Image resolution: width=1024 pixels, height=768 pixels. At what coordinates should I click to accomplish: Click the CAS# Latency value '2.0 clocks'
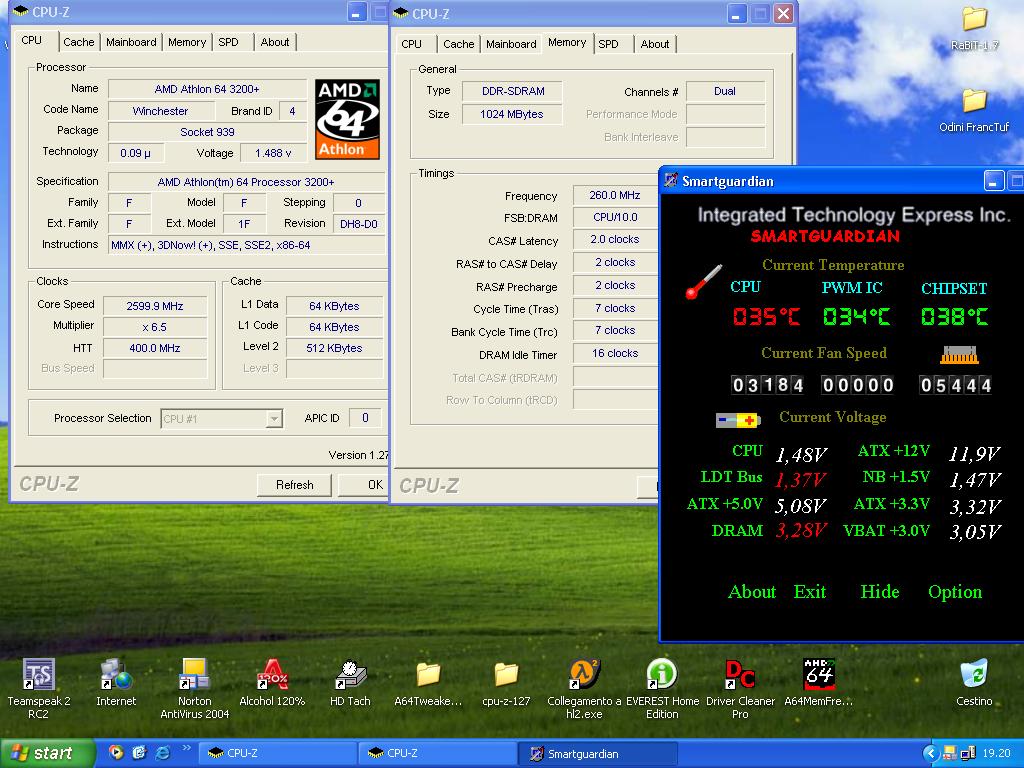click(x=615, y=240)
